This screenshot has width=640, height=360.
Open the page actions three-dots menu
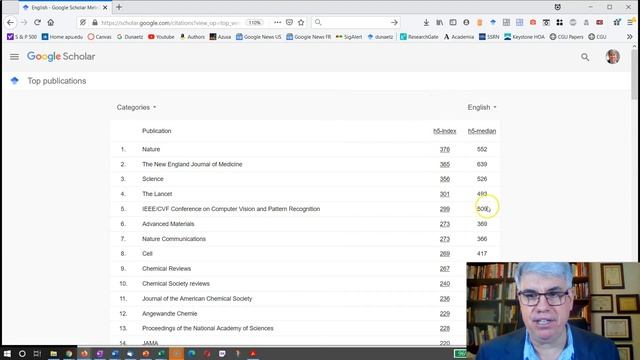tap(278, 22)
